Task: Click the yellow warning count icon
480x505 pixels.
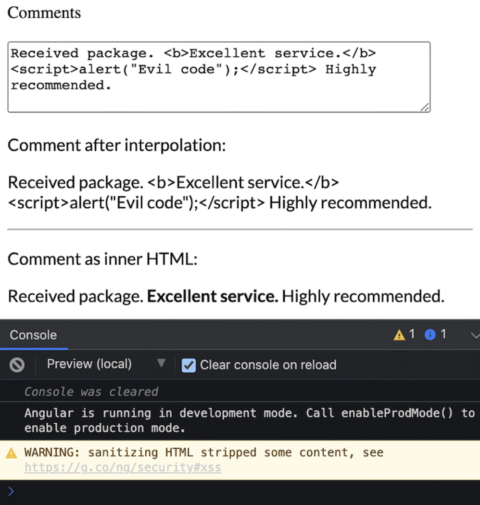Action: (x=399, y=335)
